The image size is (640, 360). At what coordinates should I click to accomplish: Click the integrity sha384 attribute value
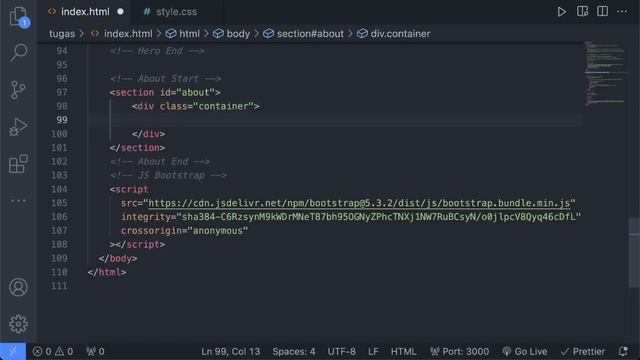(378, 217)
